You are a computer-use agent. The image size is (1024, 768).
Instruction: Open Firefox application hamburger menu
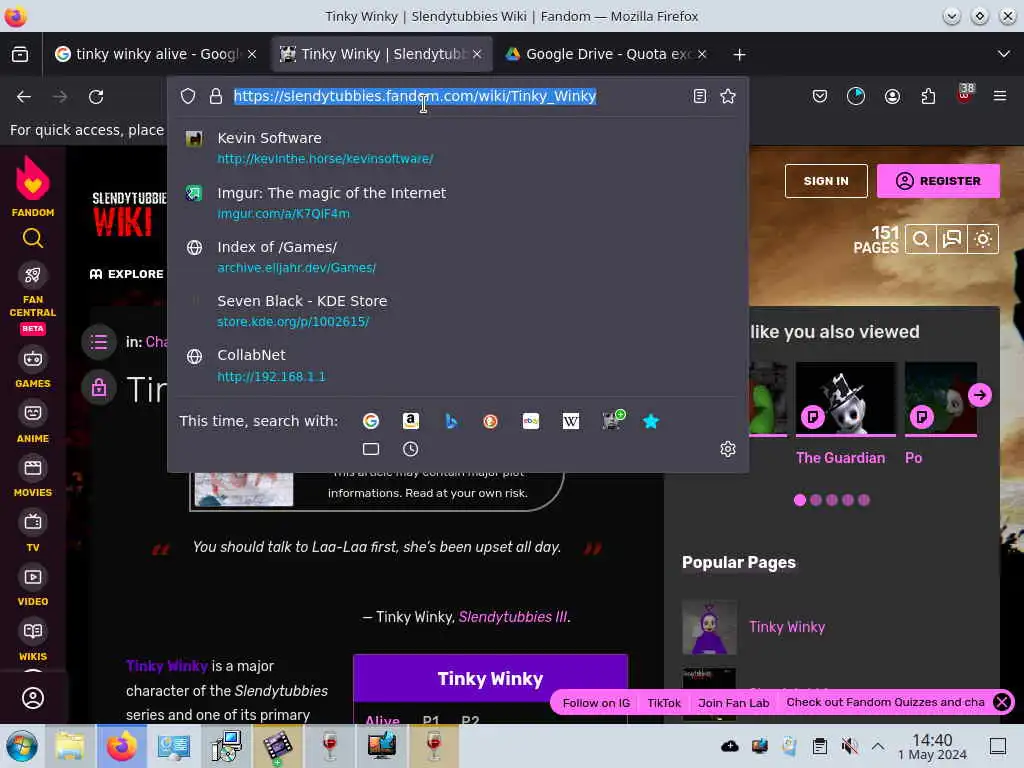click(x=1000, y=96)
